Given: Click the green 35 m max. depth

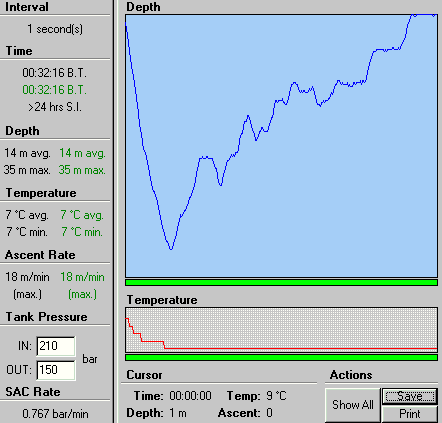Looking at the screenshot, I should [x=82, y=170].
